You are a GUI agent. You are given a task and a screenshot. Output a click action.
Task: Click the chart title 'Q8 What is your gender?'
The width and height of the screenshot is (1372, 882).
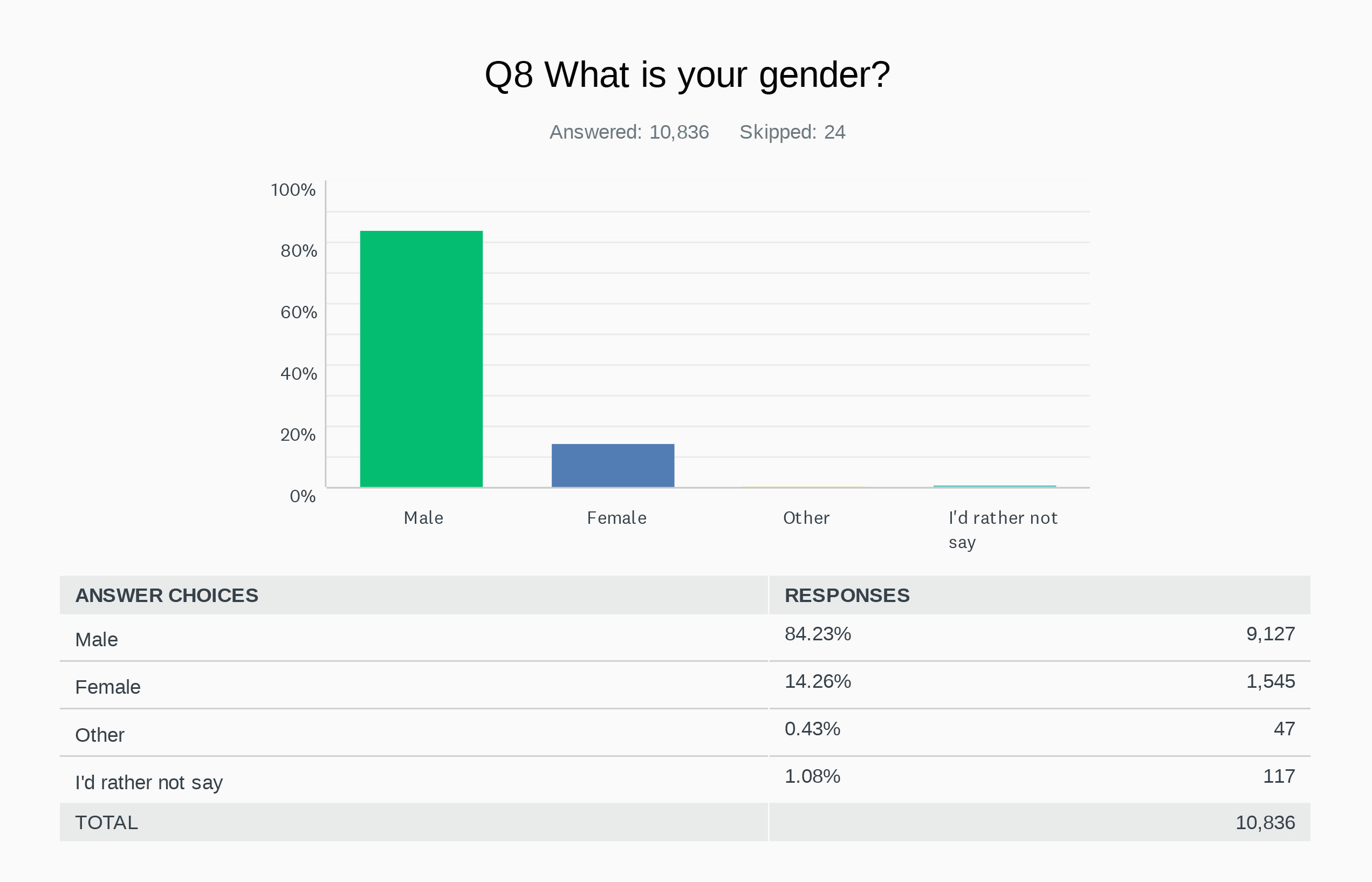[x=687, y=74]
